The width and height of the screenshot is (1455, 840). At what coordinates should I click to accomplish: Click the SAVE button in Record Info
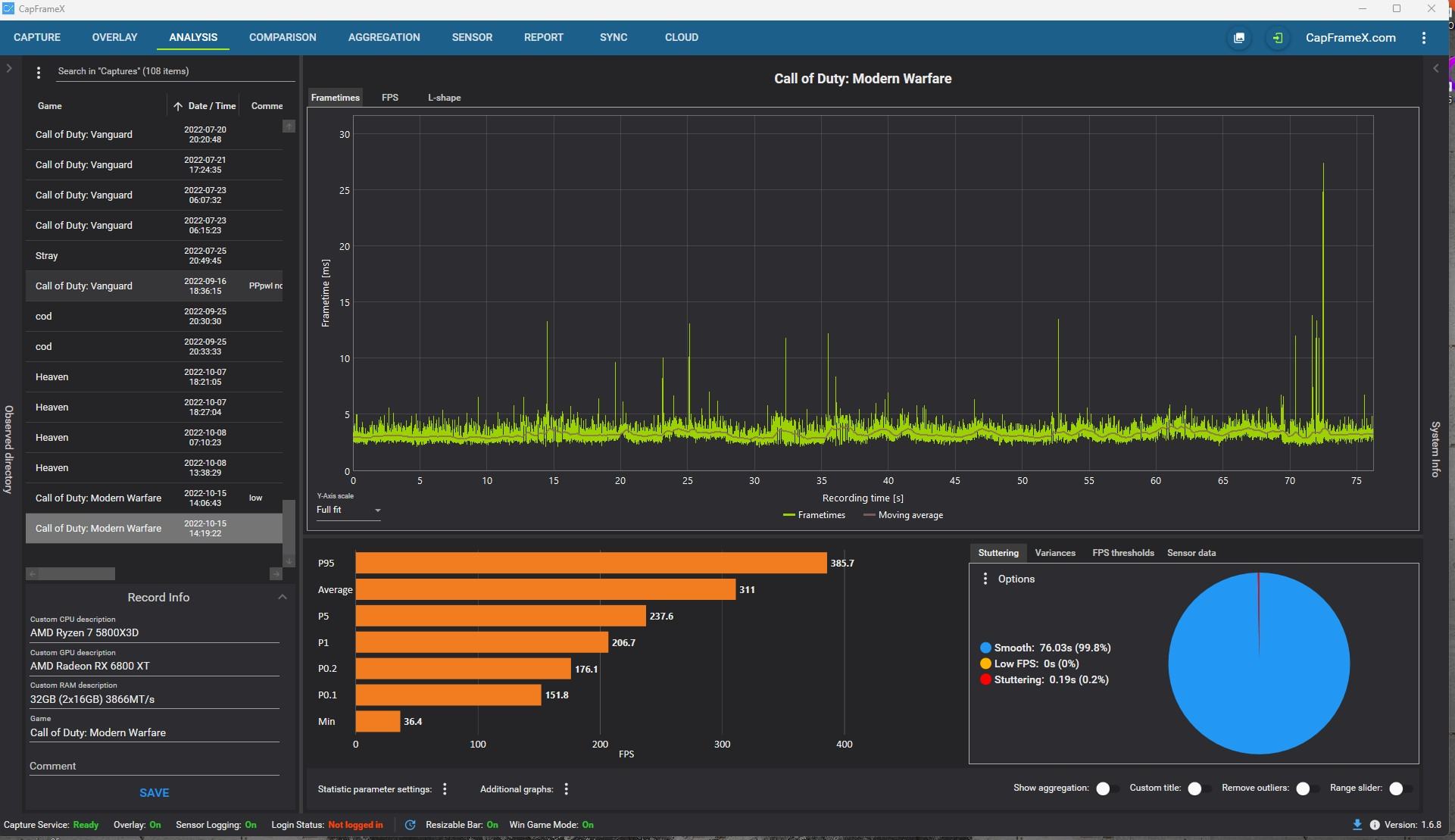click(155, 793)
